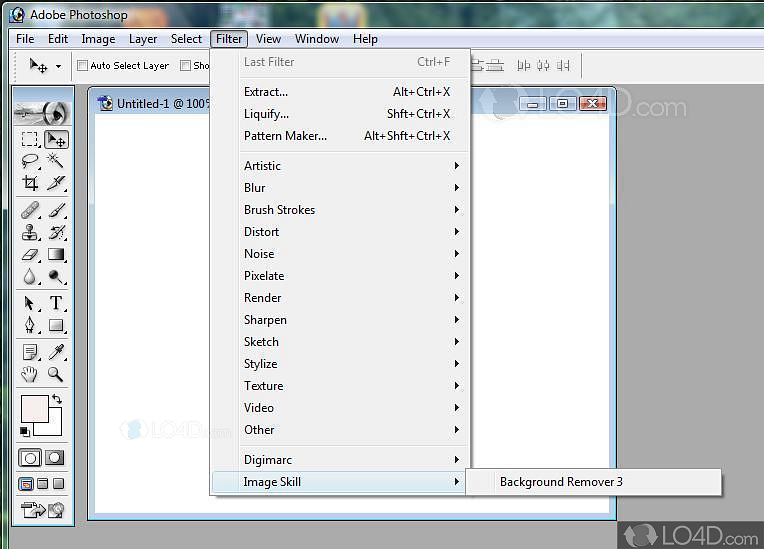
Task: Open the Move tool preset picker arrow
Action: point(58,66)
